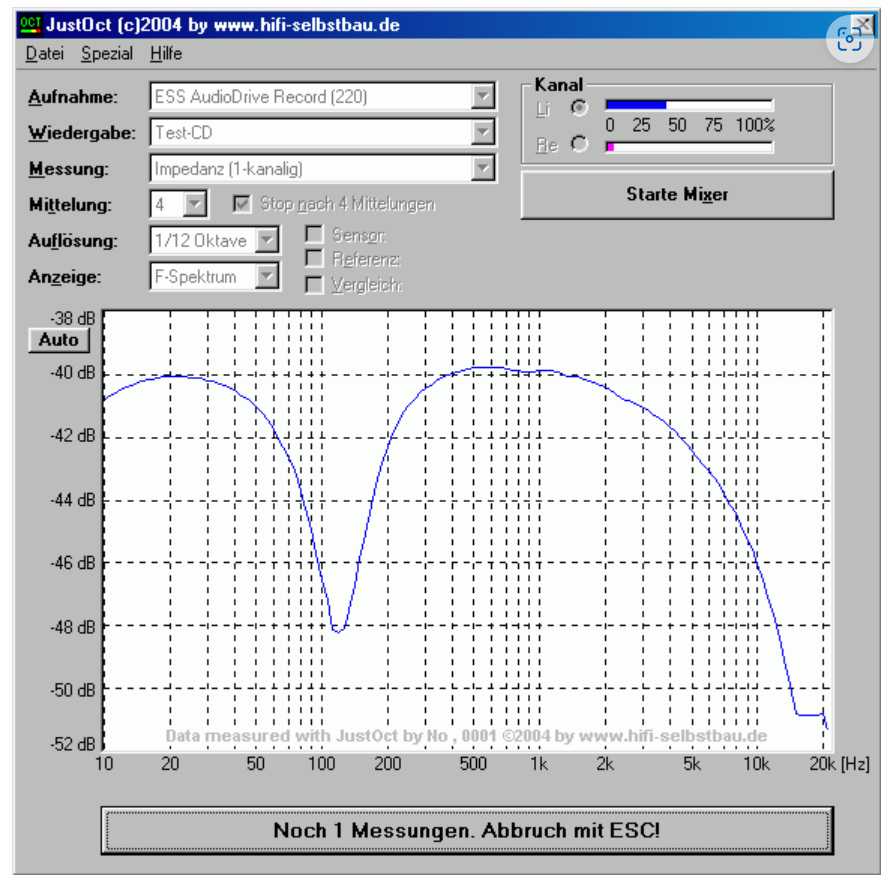Click the screenshot capture overlay icon
894x881 pixels.
[x=849, y=38]
